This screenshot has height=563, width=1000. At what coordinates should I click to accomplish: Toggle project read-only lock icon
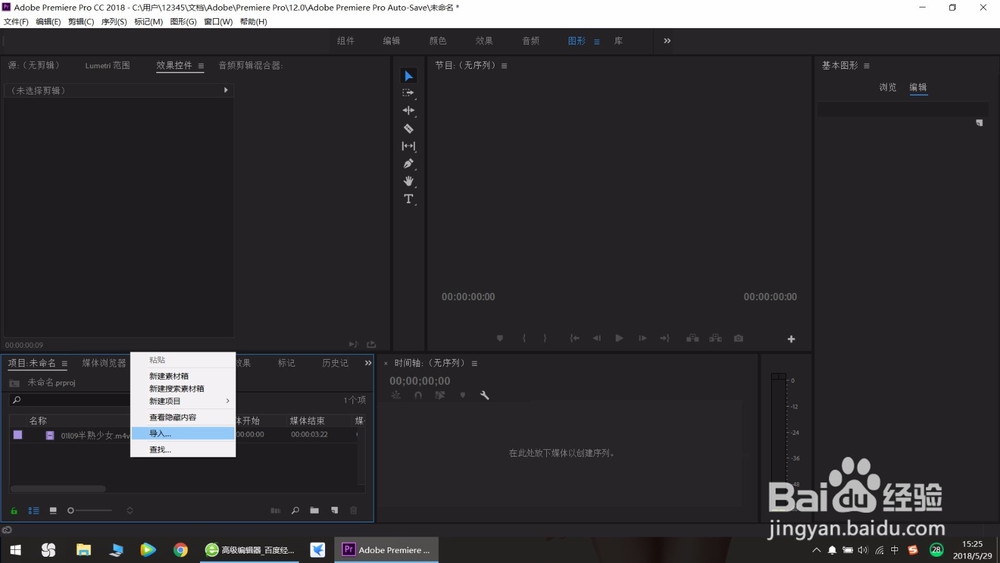point(14,511)
